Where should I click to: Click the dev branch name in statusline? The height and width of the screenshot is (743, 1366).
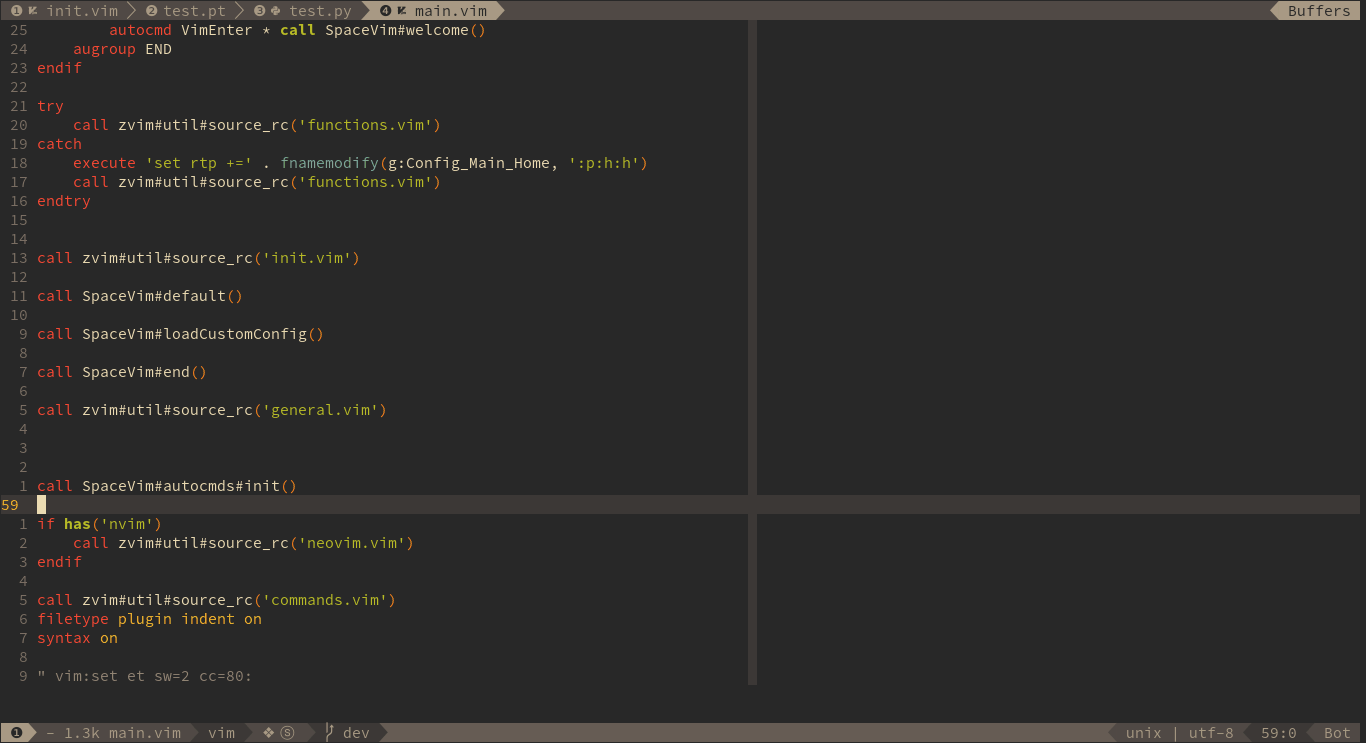356,732
